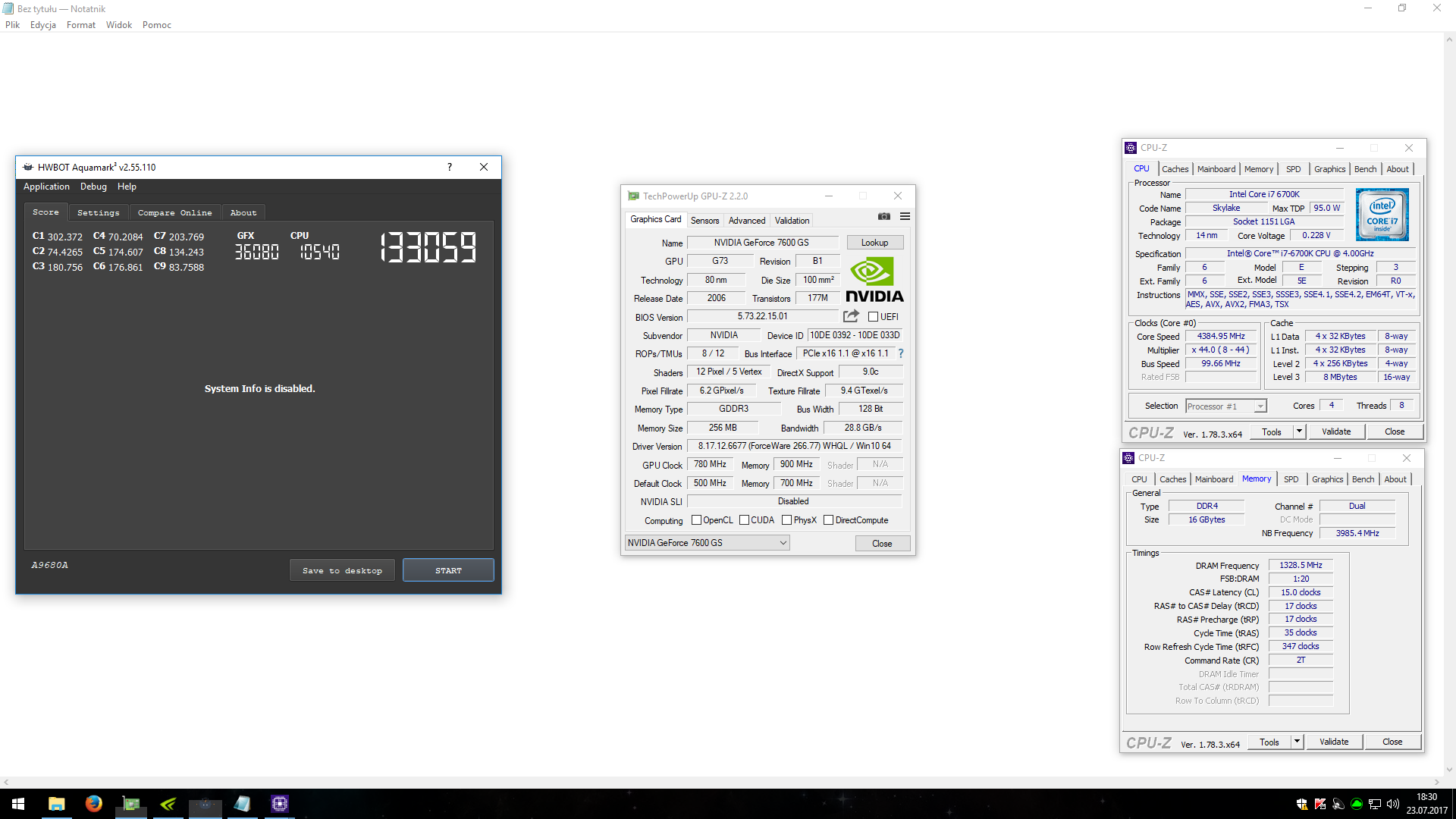Click the Notepad title bar icon
The height and width of the screenshot is (819, 1456).
(8, 8)
